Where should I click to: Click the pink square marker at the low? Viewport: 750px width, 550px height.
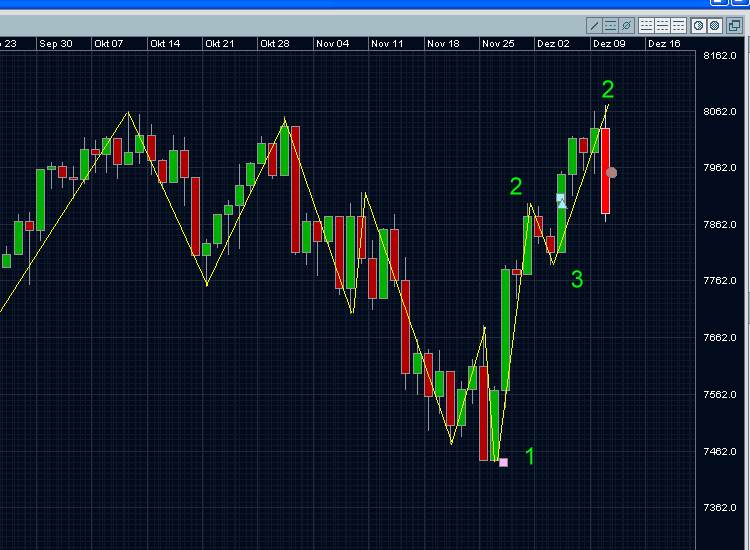tap(503, 462)
